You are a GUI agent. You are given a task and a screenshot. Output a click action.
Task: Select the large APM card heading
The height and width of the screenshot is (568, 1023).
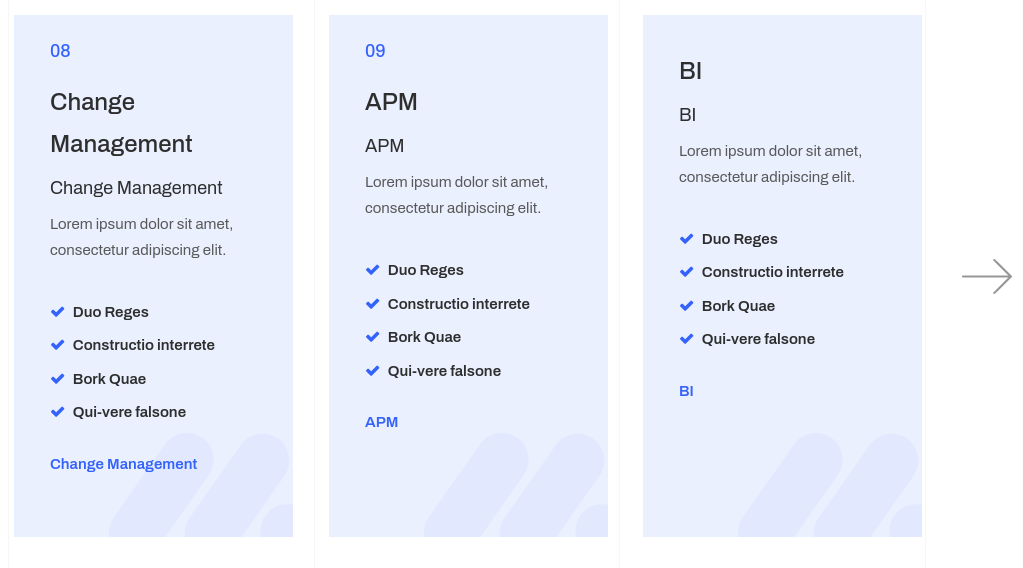click(391, 102)
